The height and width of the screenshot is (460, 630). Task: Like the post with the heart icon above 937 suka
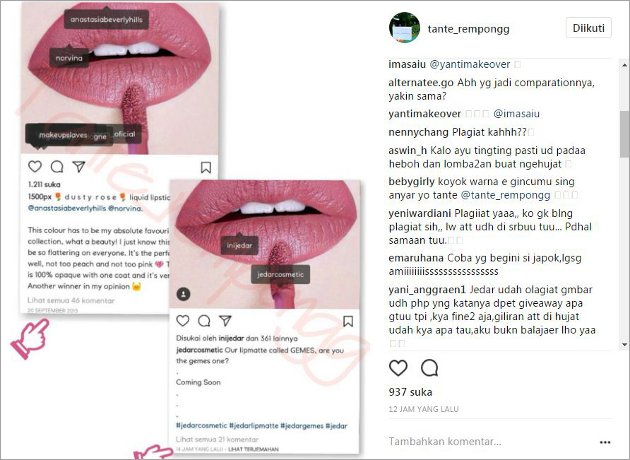point(398,368)
